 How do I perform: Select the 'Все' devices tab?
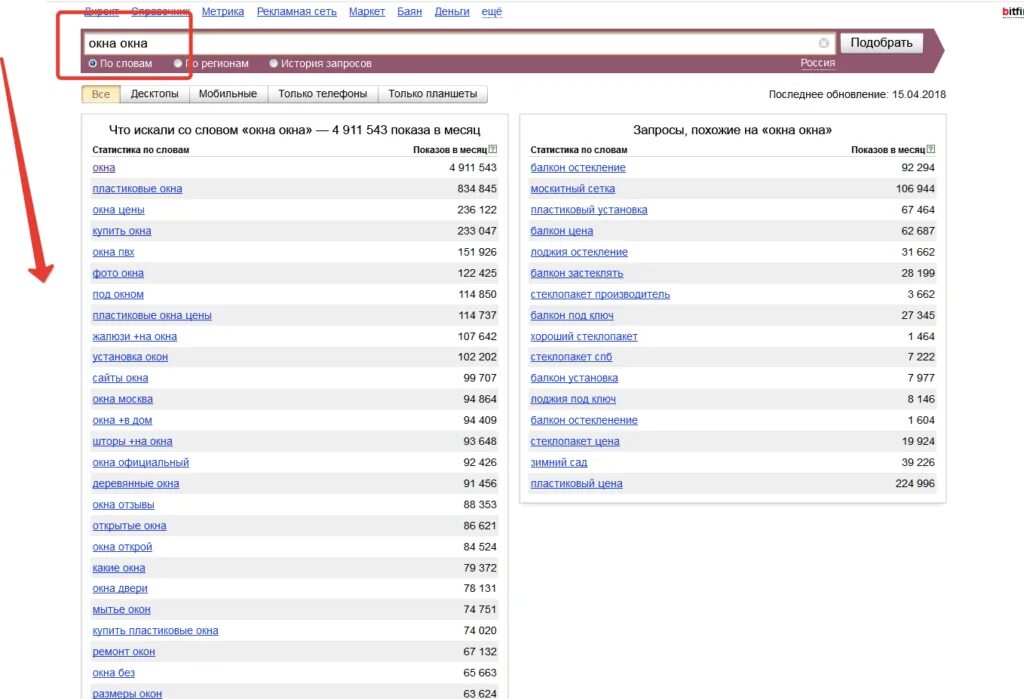101,94
